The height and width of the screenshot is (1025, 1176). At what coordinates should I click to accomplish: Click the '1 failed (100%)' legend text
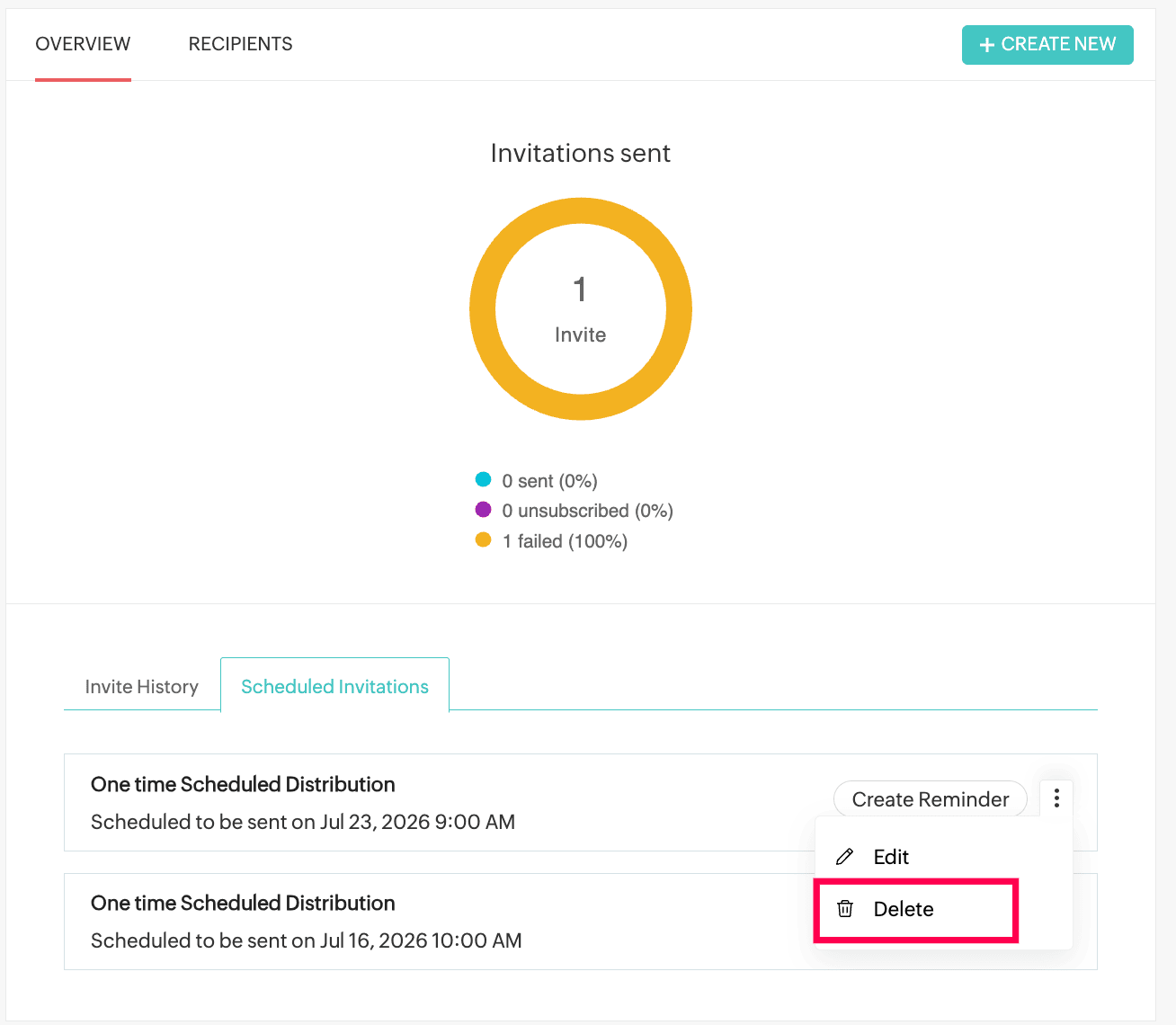coord(565,541)
